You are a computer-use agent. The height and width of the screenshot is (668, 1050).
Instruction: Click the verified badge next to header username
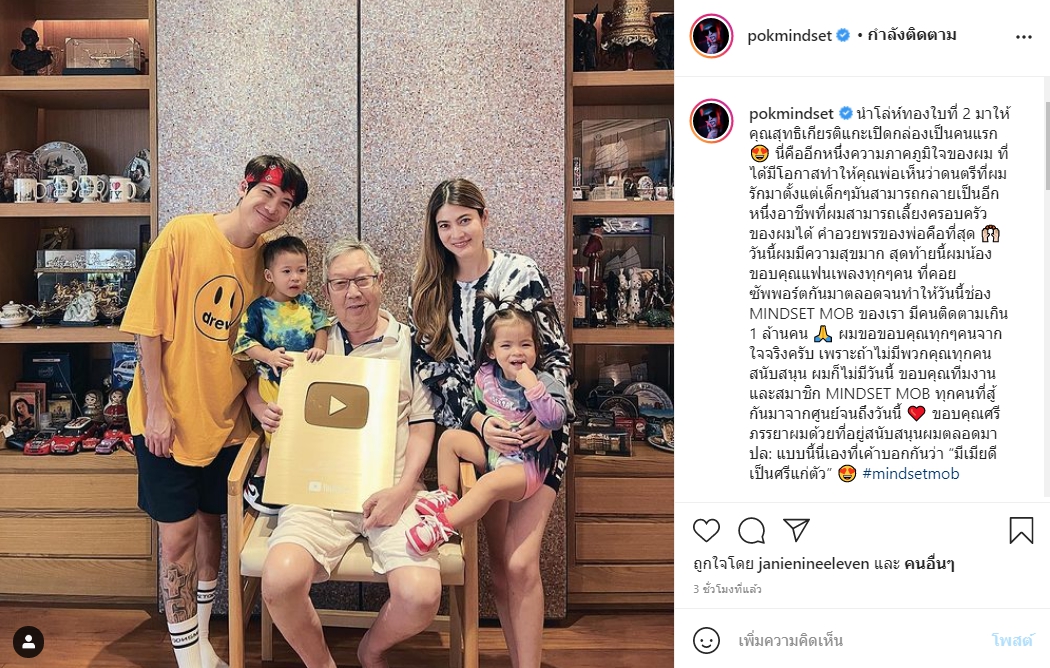(844, 35)
